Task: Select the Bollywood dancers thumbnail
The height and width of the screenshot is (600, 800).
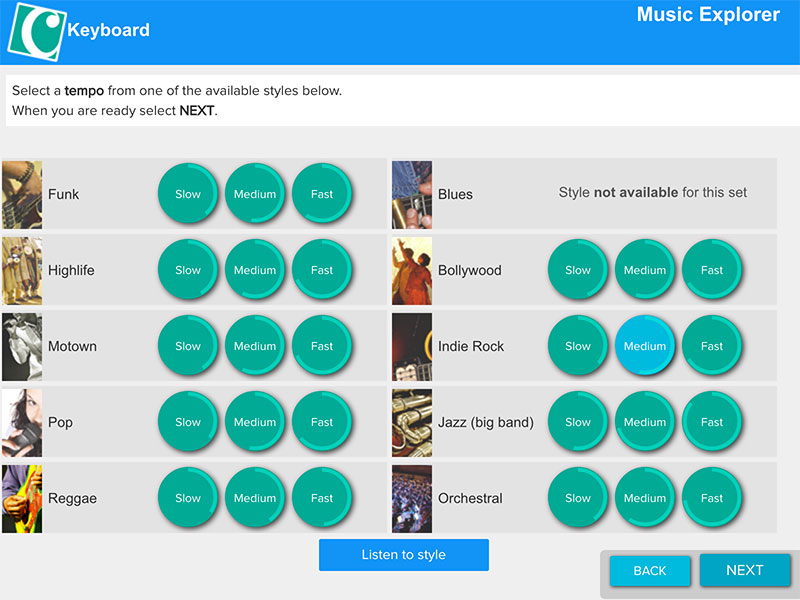Action: coord(412,271)
